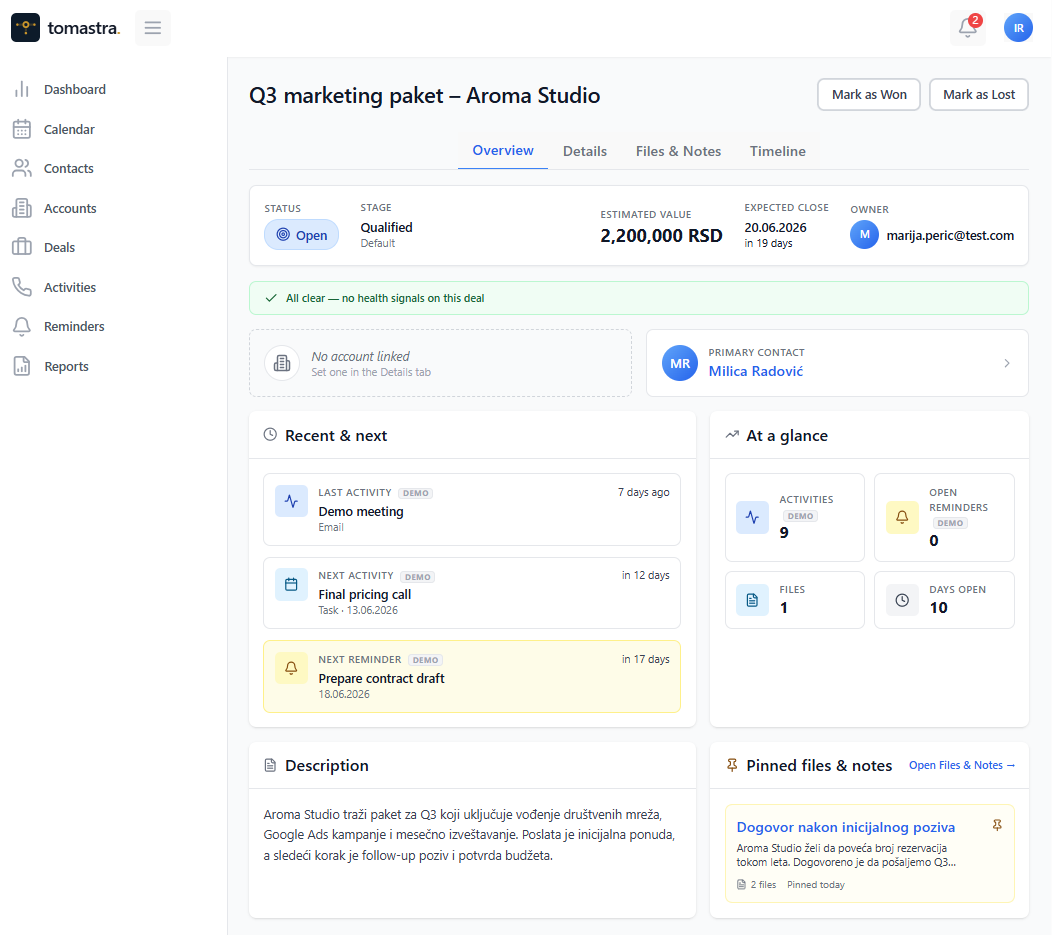Open Milica Radović contact link
The height and width of the screenshot is (935, 1052).
(755, 371)
